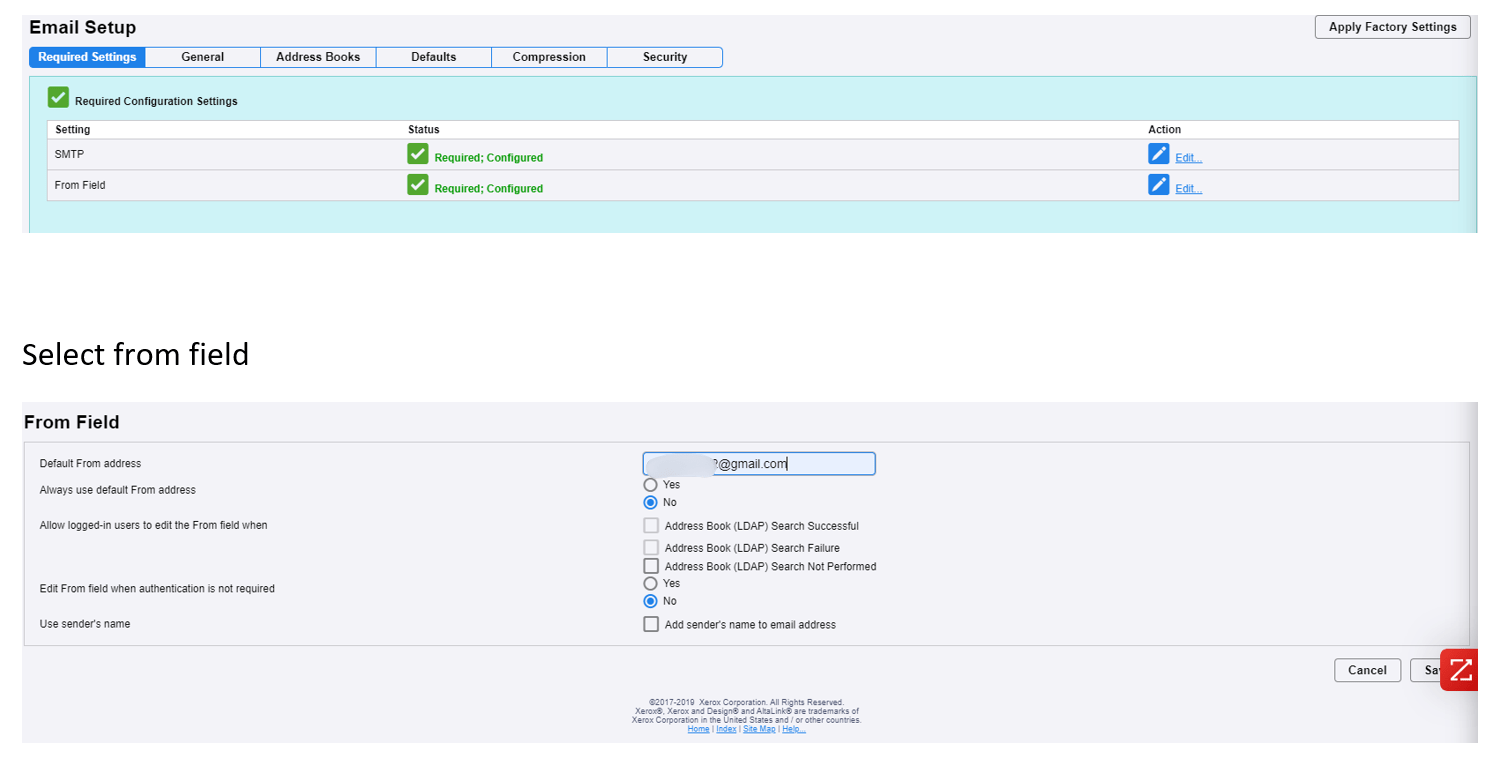Viewport: 1486px width, 775px height.
Task: Click the 'Select from field' instruction text
Action: point(136,354)
